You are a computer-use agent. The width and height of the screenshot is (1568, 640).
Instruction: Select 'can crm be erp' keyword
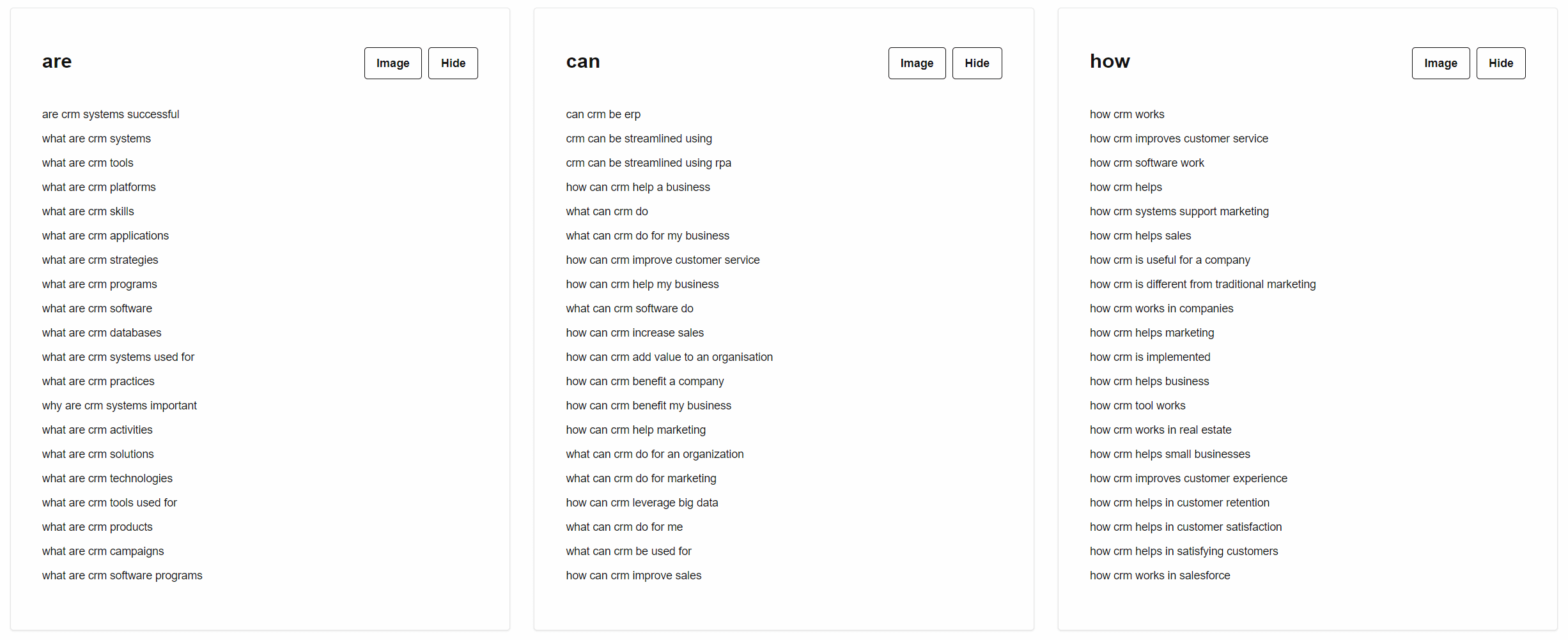[x=603, y=114]
